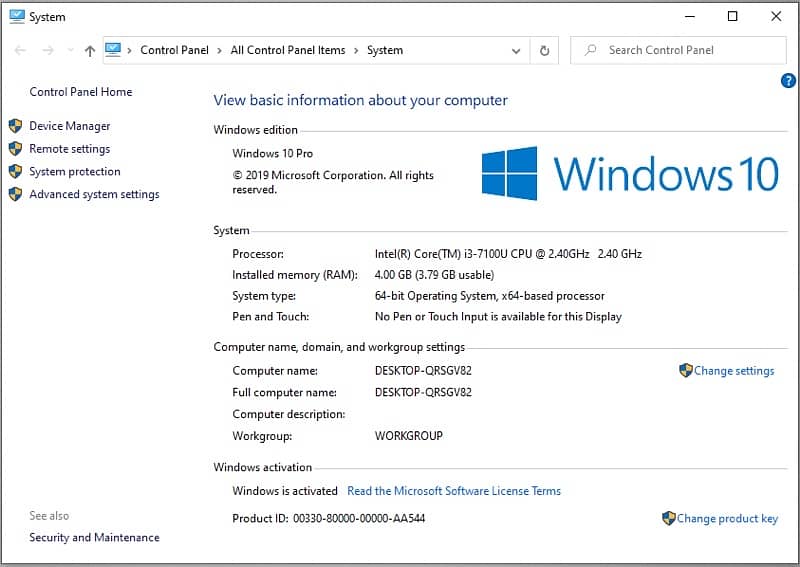Select the Control Panel breadcrumb
The height and width of the screenshot is (567, 800).
pyautogui.click(x=174, y=50)
